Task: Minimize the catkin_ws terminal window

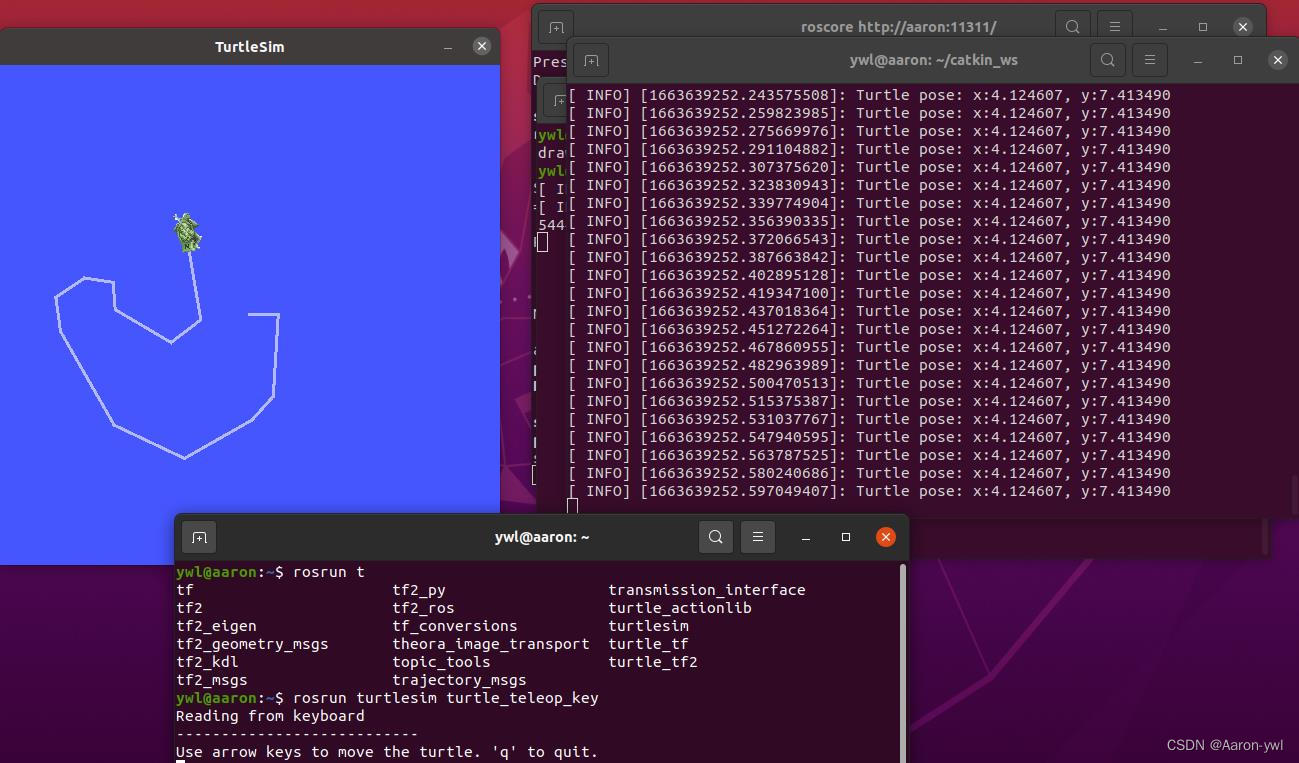Action: (1198, 60)
